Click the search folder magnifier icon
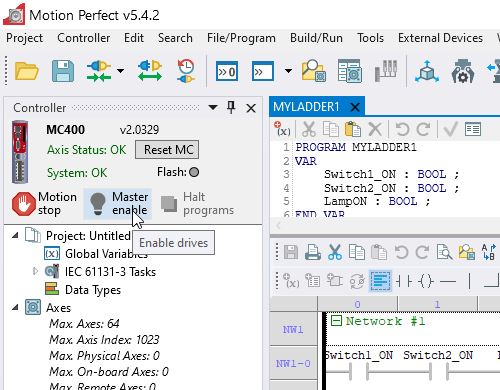The image size is (500, 390). [314, 71]
